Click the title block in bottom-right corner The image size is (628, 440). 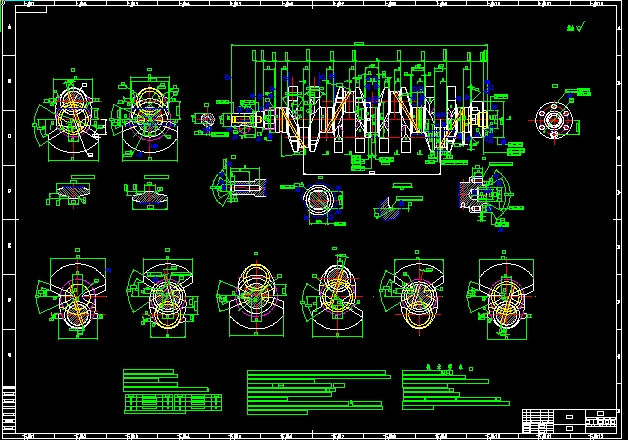pyautogui.click(x=570, y=420)
